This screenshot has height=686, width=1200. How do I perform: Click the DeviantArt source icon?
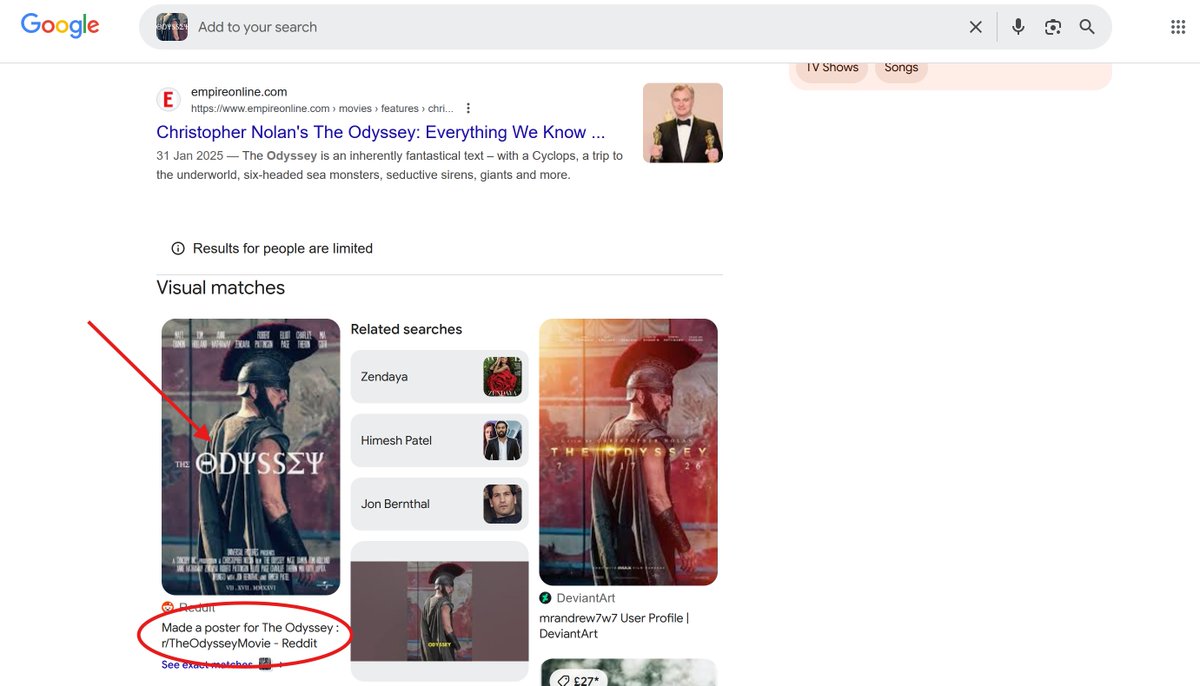pos(545,598)
